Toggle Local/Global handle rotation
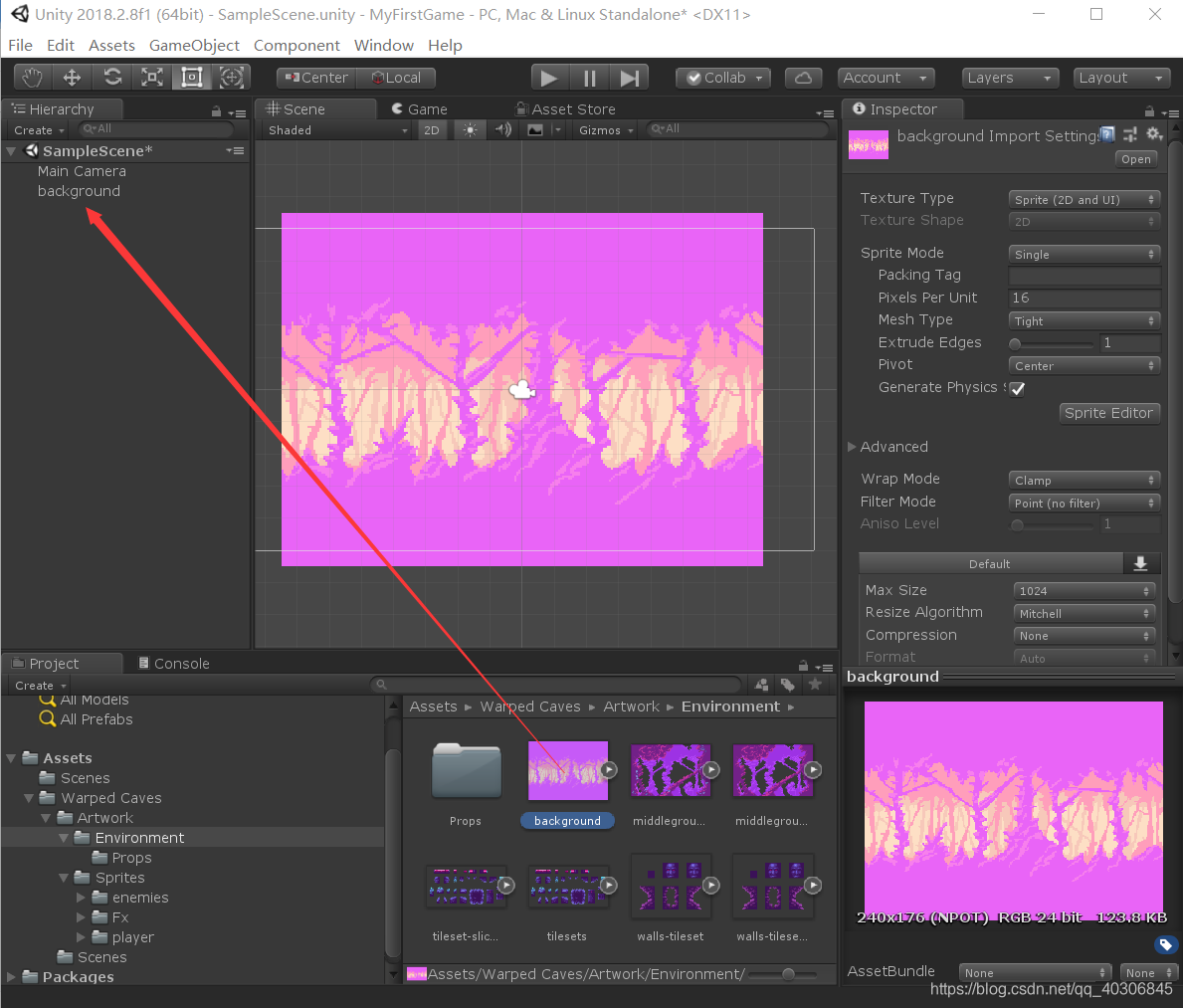This screenshot has height=1008, width=1183. [x=396, y=78]
